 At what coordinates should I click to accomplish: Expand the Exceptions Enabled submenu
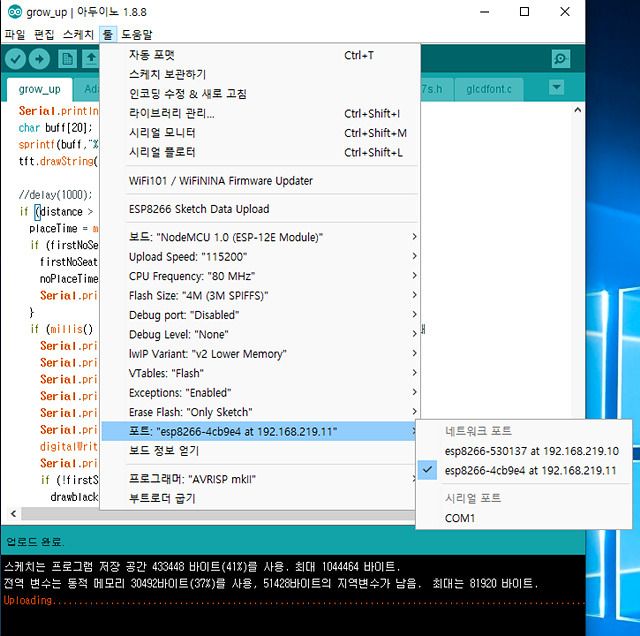[260, 393]
